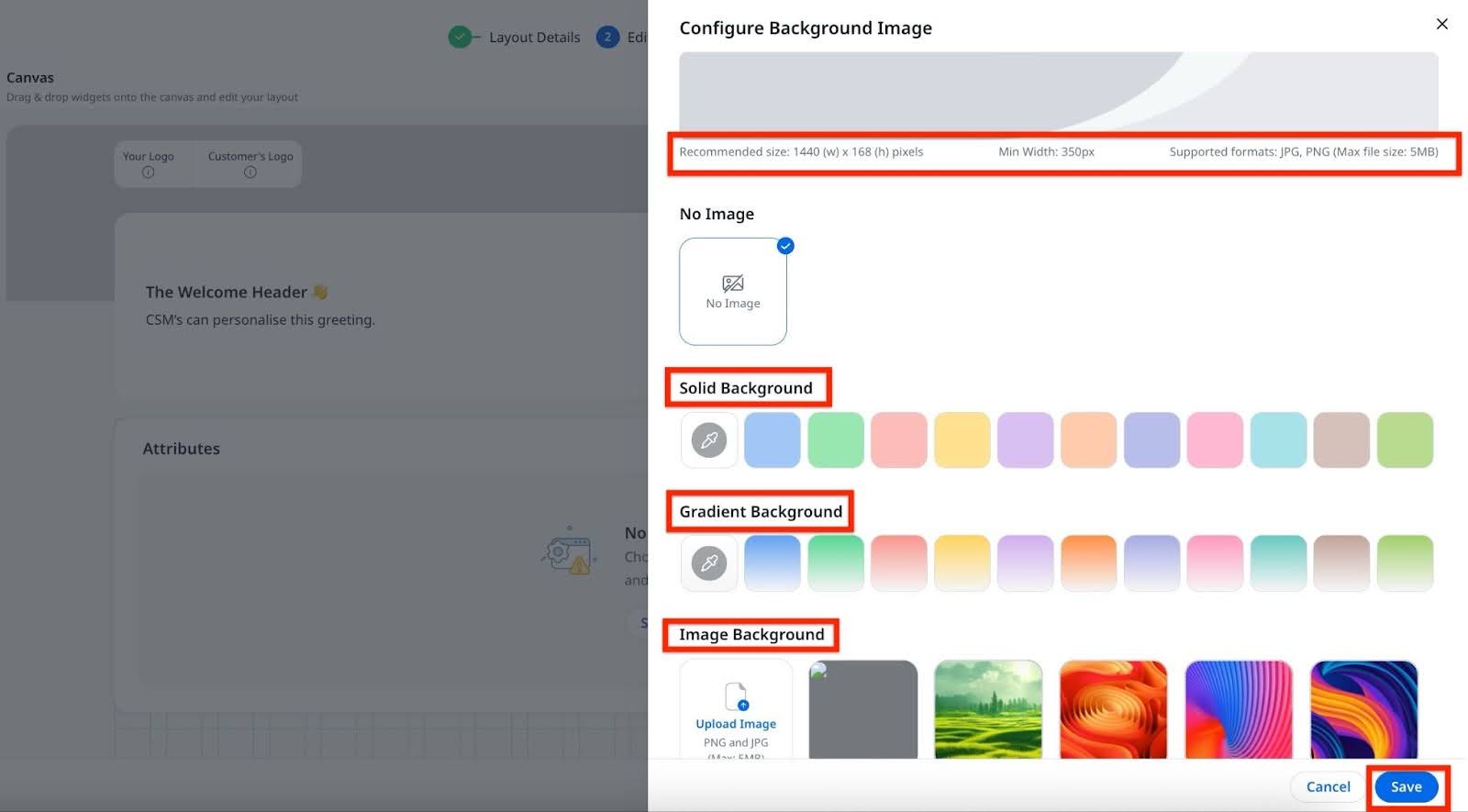Select the gray placeholder image thumbnail

coord(863,709)
